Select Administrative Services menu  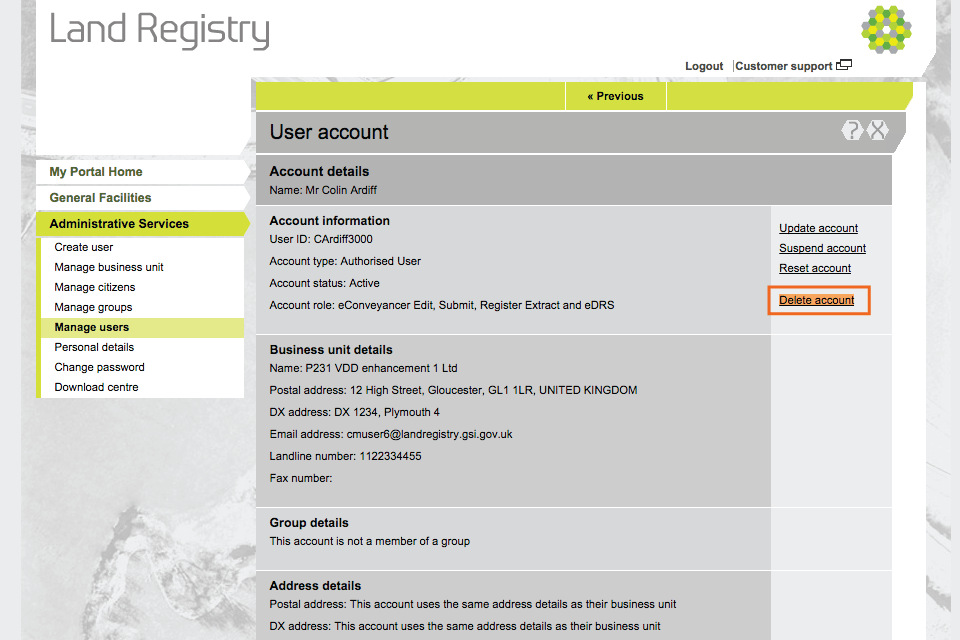(x=142, y=224)
